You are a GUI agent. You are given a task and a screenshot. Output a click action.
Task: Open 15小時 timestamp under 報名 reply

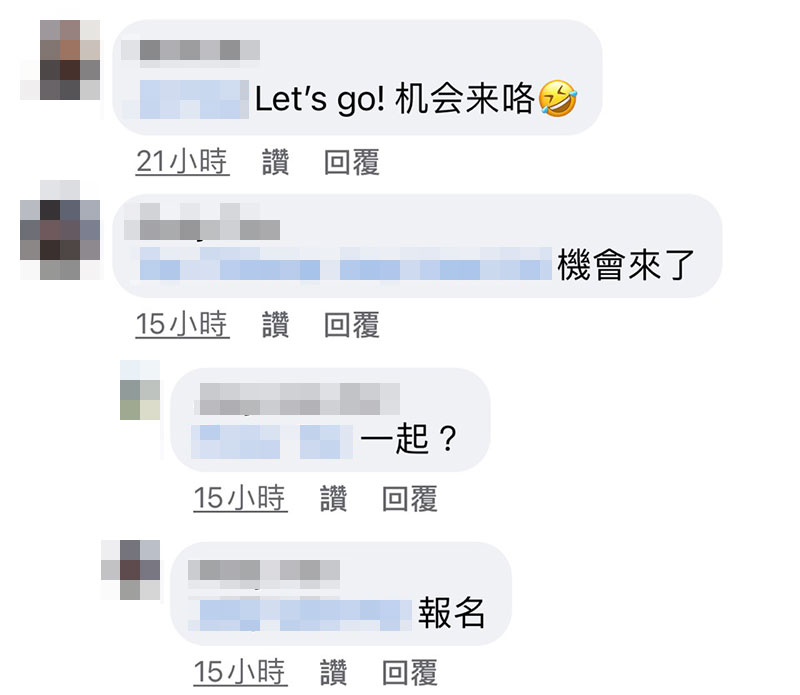pos(240,672)
